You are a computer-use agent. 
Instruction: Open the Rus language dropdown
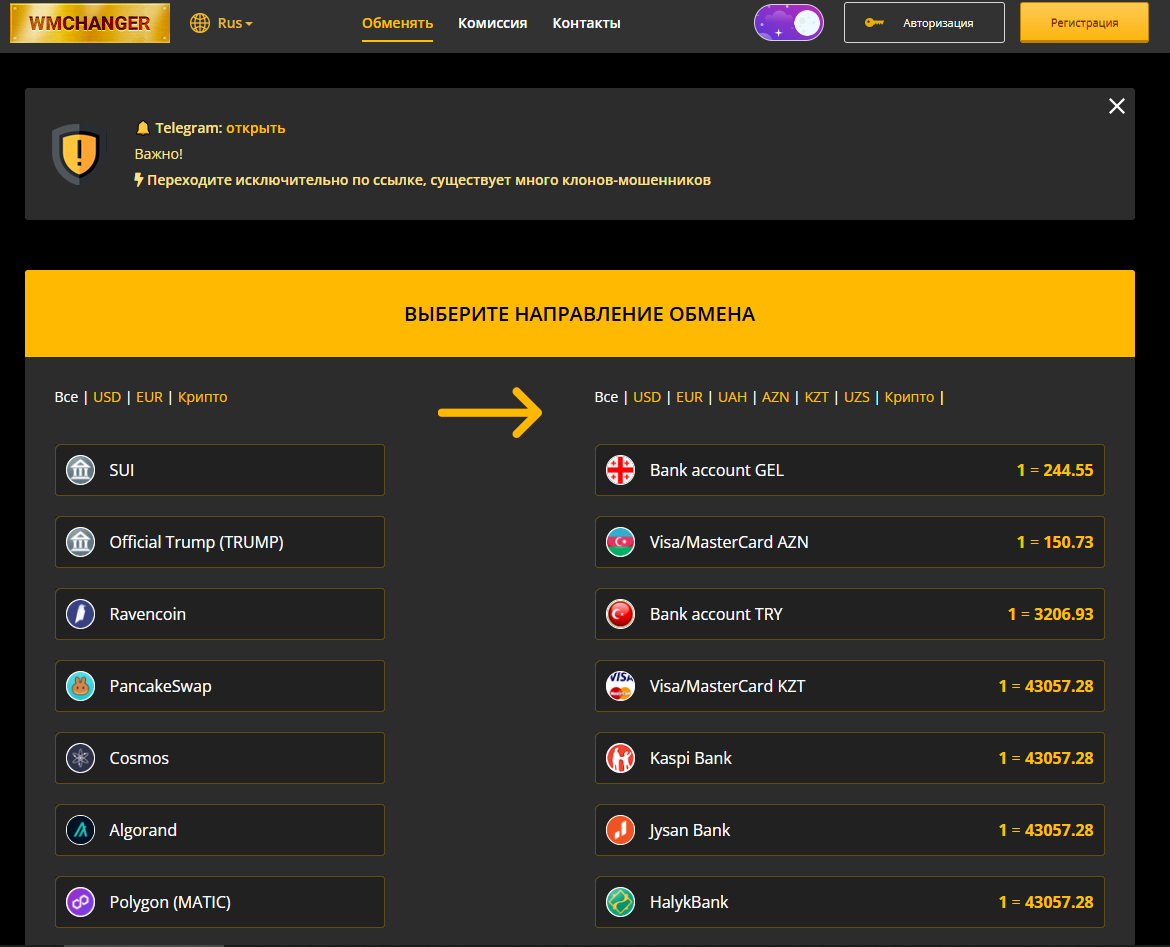point(235,23)
